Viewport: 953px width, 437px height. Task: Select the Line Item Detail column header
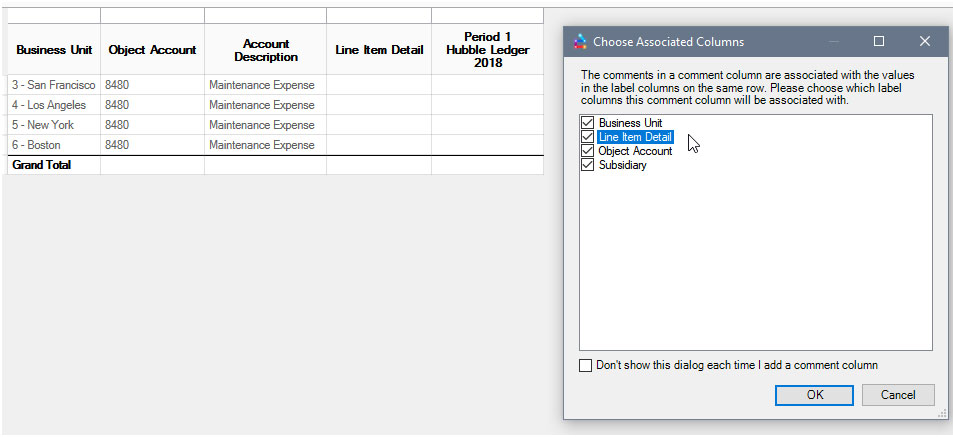[379, 50]
